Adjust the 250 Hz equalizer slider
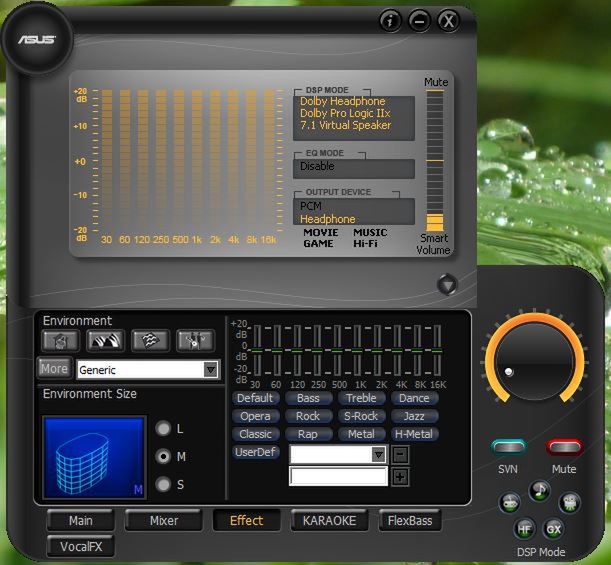 click(317, 351)
